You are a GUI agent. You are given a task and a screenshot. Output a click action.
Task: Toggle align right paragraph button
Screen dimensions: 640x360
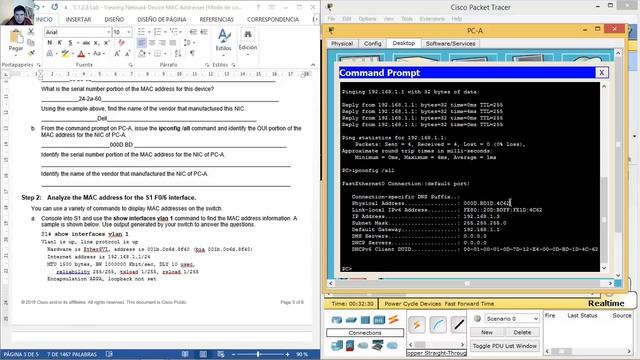pyautogui.click(x=162, y=42)
